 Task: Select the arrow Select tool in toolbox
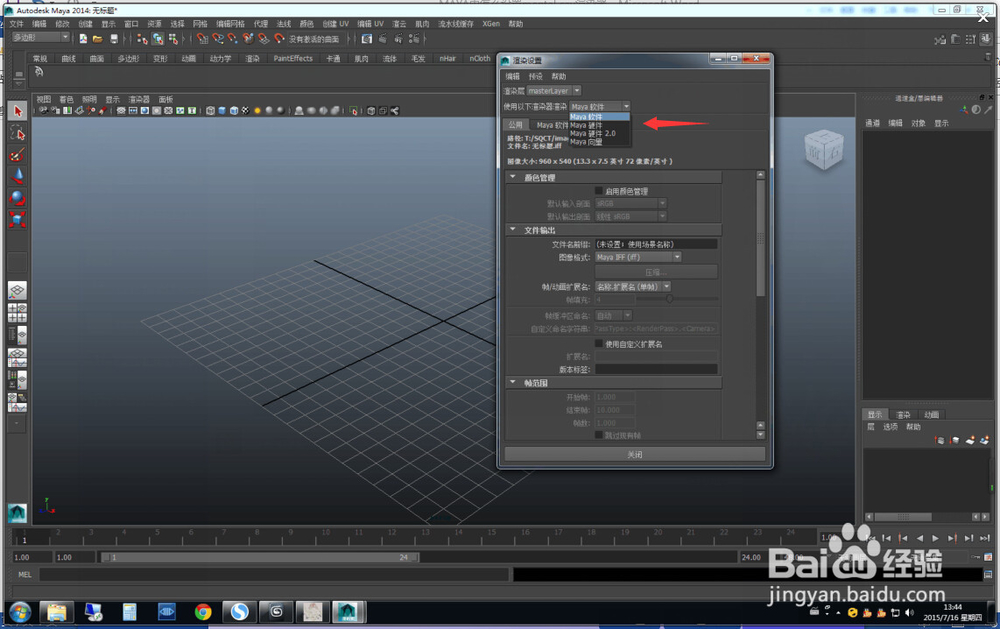[x=17, y=111]
